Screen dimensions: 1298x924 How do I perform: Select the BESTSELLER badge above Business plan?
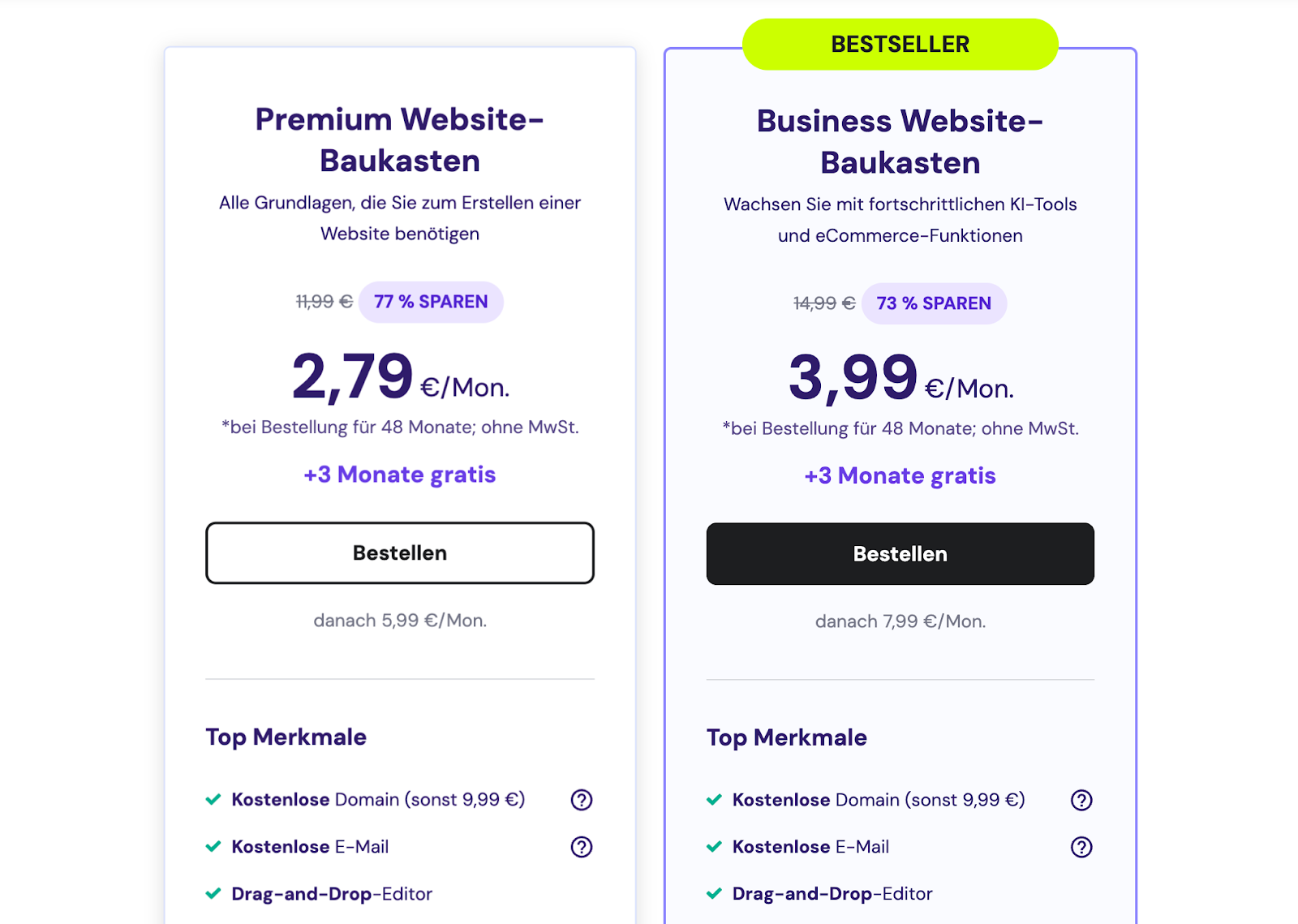point(900,44)
